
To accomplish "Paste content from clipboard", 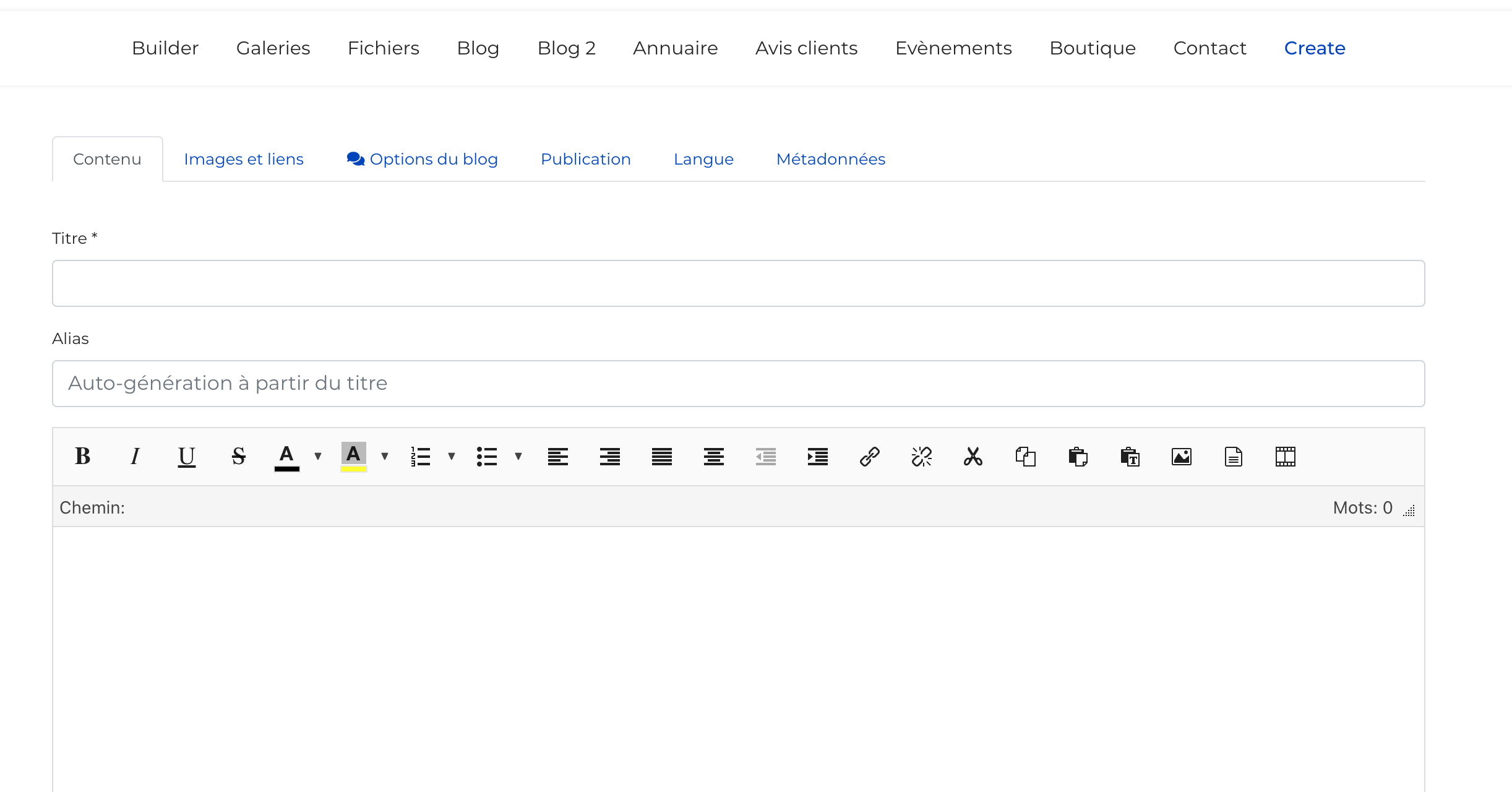I will [x=1077, y=457].
